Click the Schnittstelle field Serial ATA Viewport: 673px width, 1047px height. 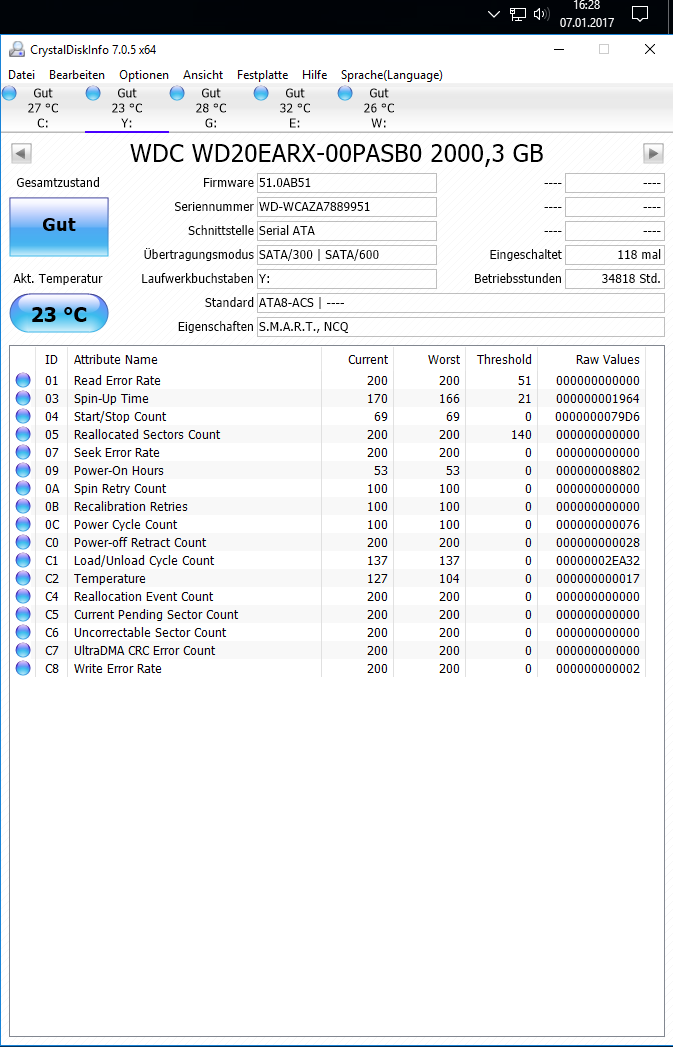[347, 231]
